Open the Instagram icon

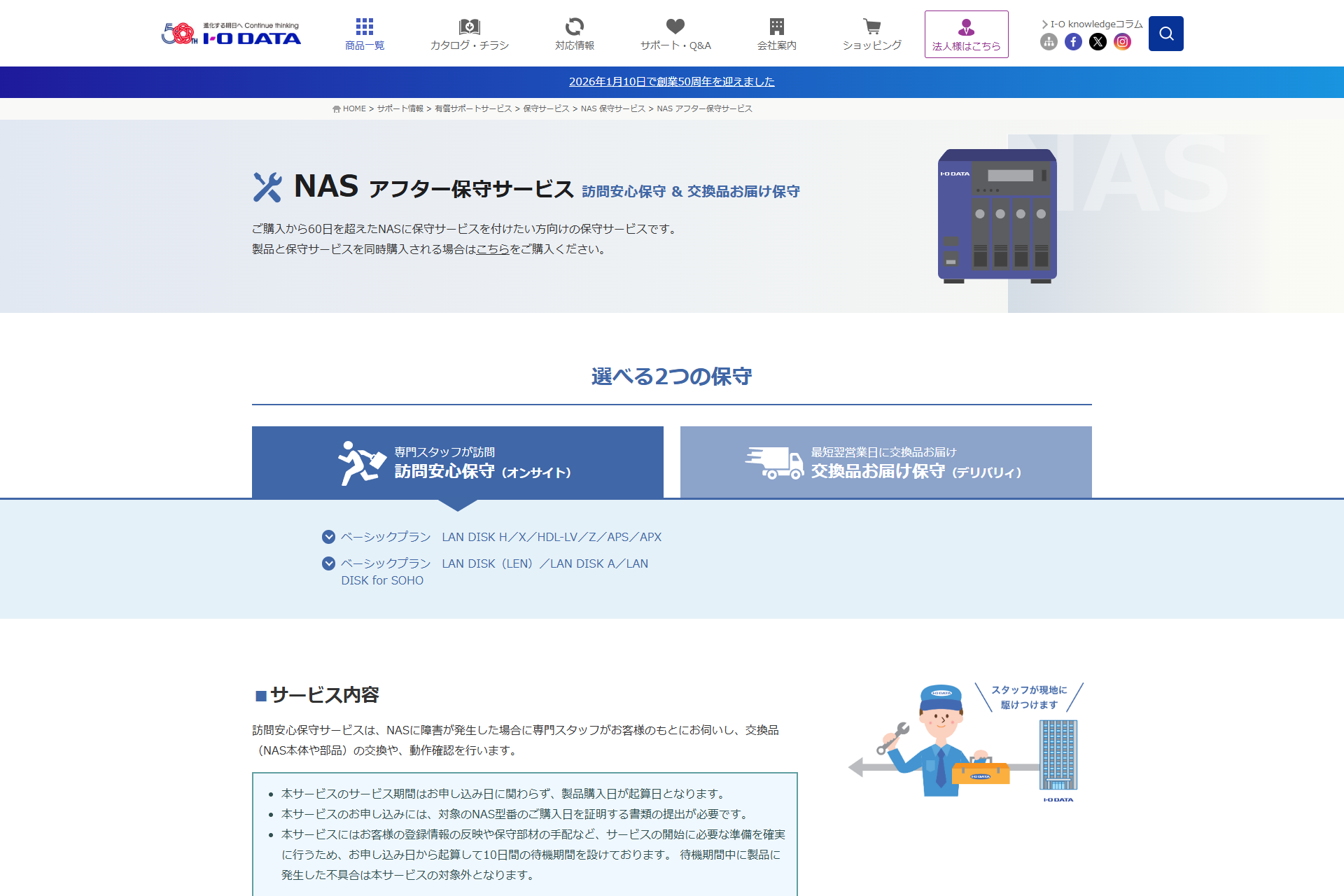[1122, 42]
